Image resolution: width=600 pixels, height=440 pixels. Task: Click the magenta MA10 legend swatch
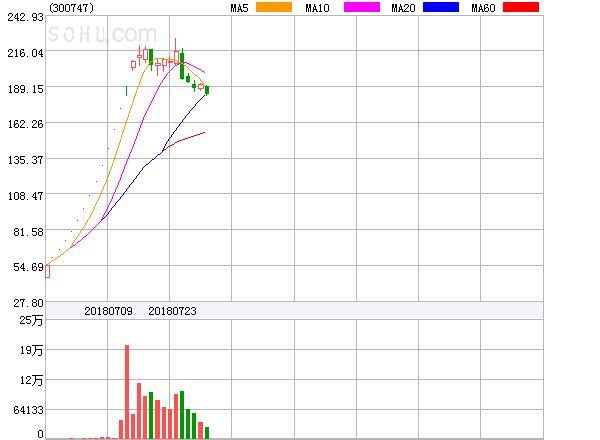pos(362,7)
